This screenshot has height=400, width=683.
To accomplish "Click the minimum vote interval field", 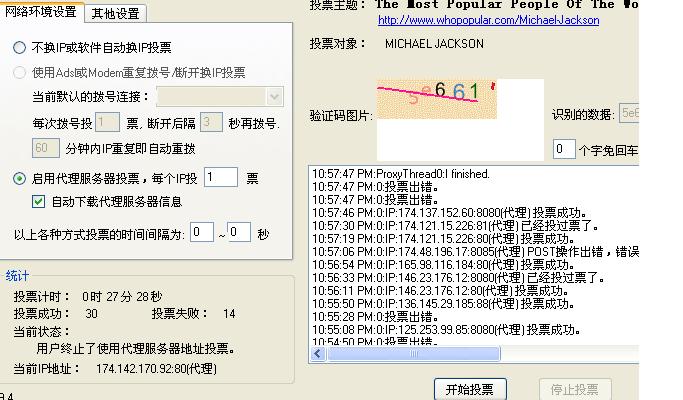I will (x=202, y=233).
